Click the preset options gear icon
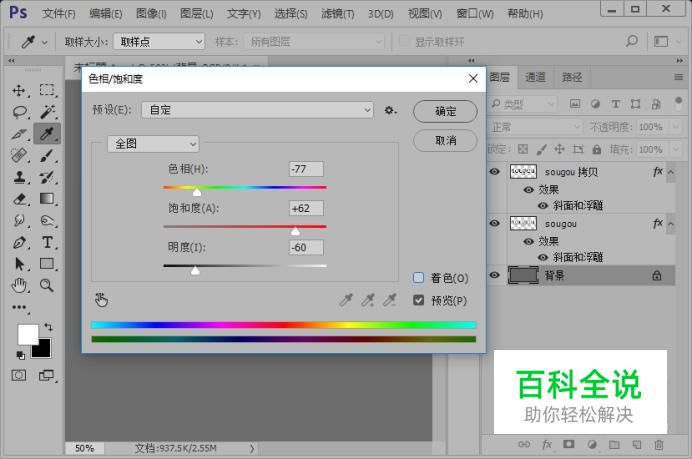The height and width of the screenshot is (459, 692). 390,110
